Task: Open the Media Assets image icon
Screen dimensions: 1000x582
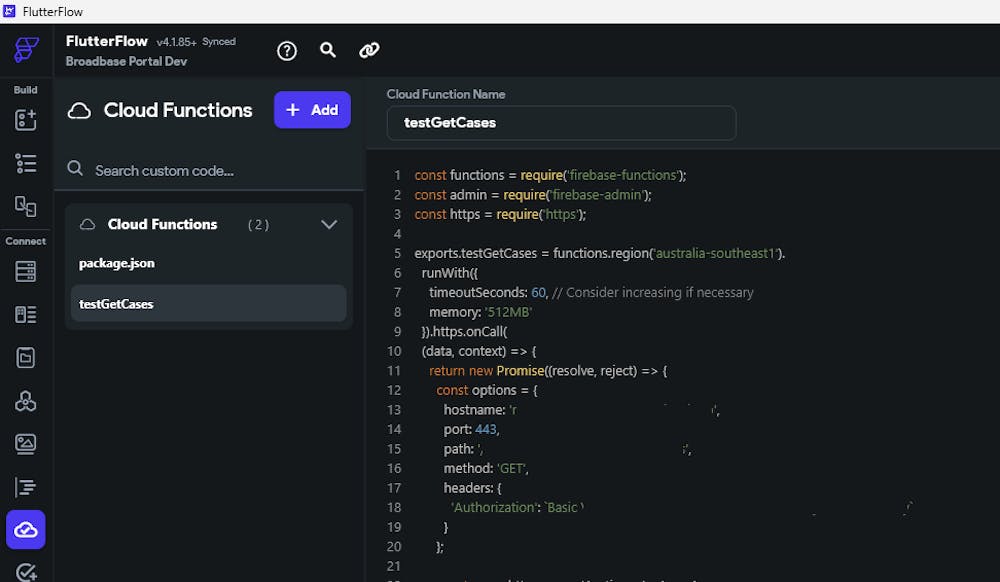Action: tap(26, 444)
